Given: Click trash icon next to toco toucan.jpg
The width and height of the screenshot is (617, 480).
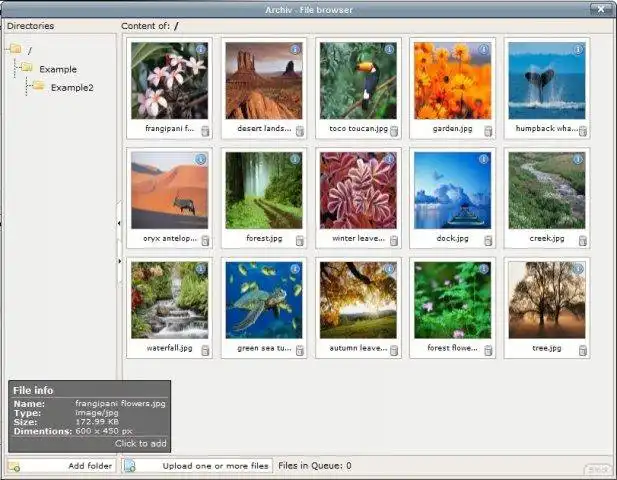Looking at the screenshot, I should point(394,131).
